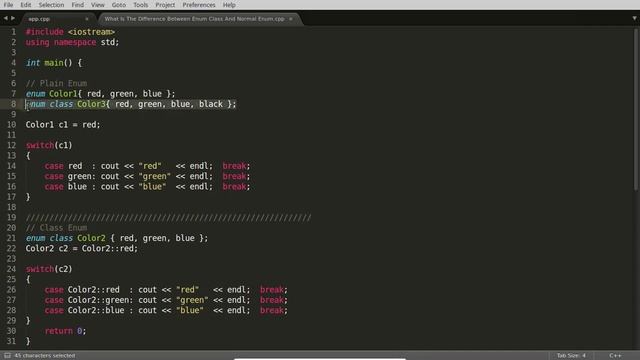Click 'Color1 c1 = red;' line
Image resolution: width=640 pixels, height=360 pixels.
(x=63, y=124)
